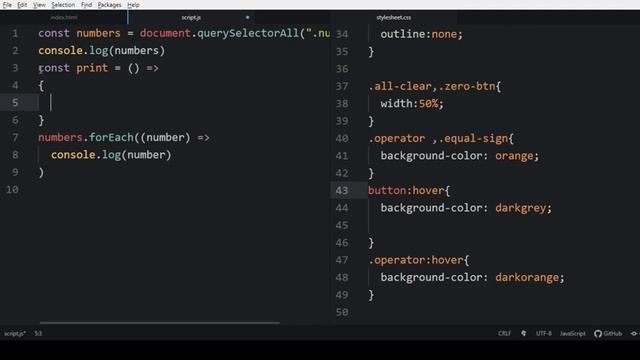This screenshot has height=360, width=640.
Task: Click '.operator:hover{' on line 47
Action: click(419, 260)
